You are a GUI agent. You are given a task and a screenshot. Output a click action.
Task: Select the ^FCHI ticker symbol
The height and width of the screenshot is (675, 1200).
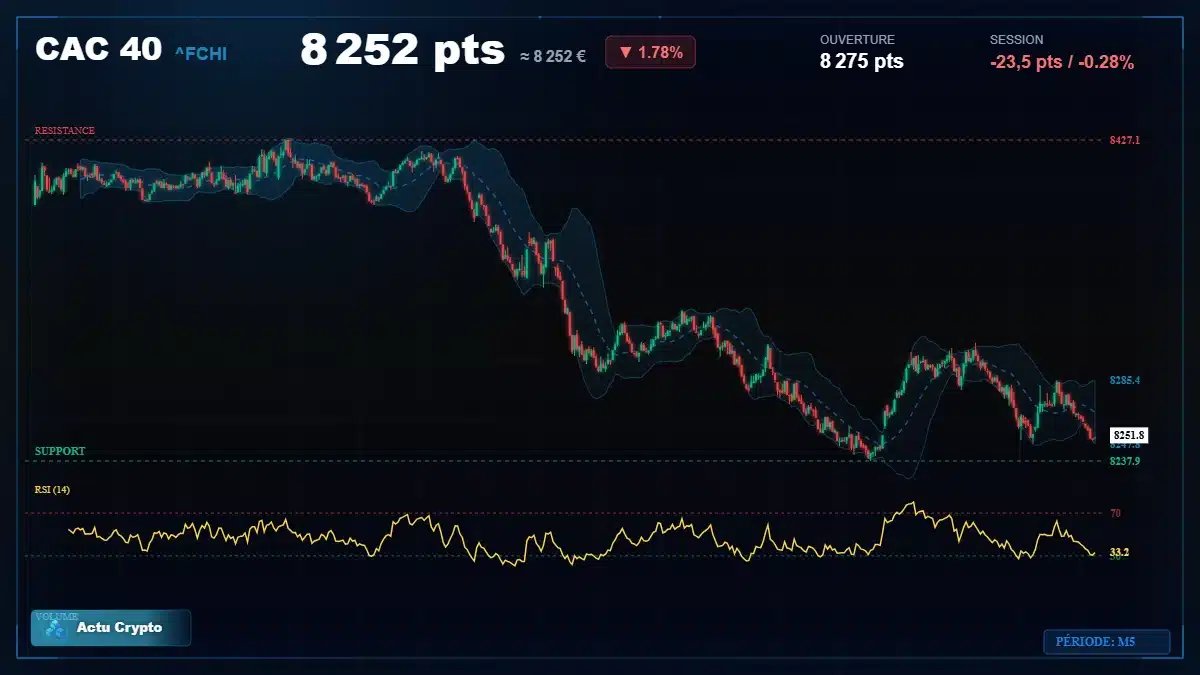pos(200,53)
